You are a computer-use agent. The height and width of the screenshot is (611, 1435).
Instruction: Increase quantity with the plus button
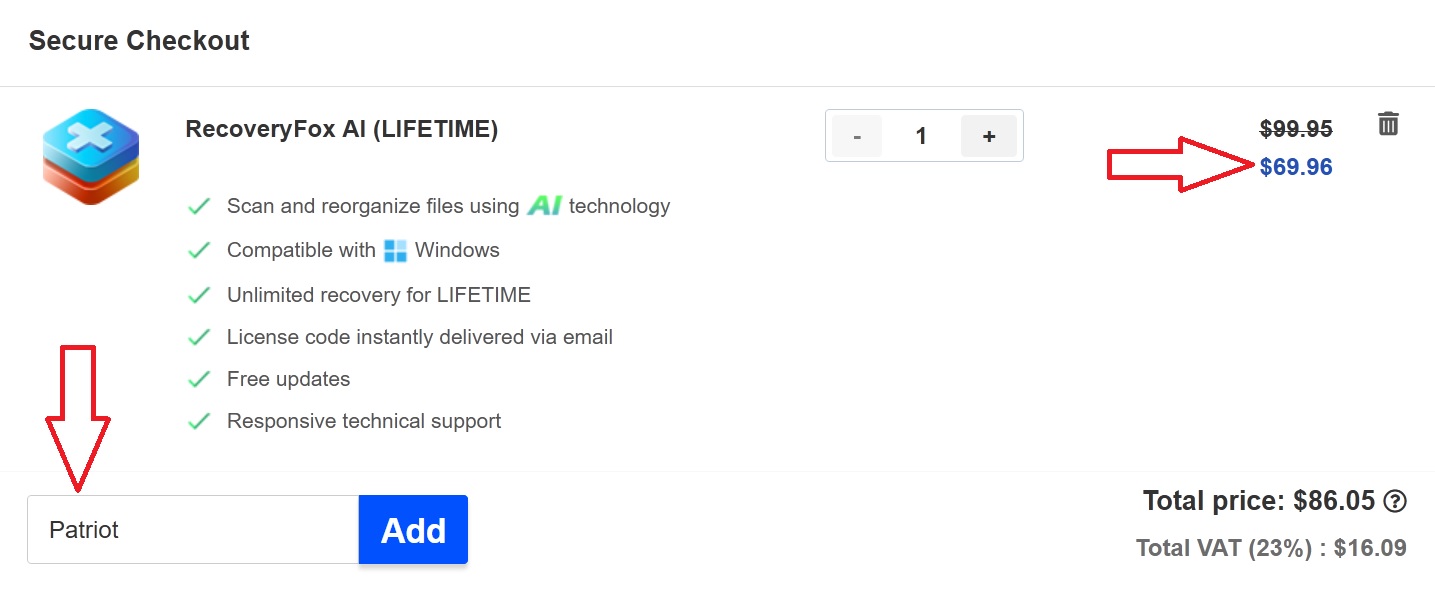click(x=988, y=135)
